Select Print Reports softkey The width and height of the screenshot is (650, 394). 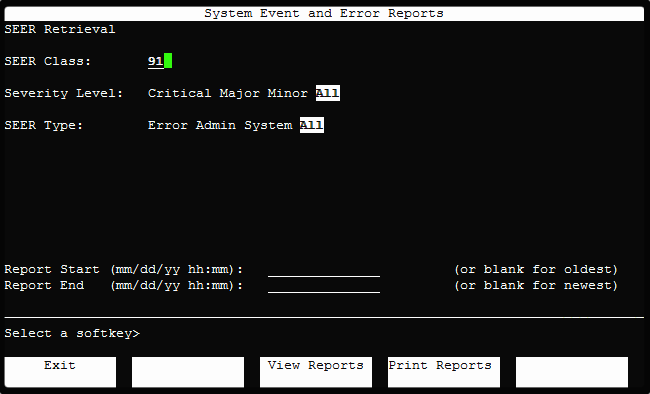coord(444,372)
